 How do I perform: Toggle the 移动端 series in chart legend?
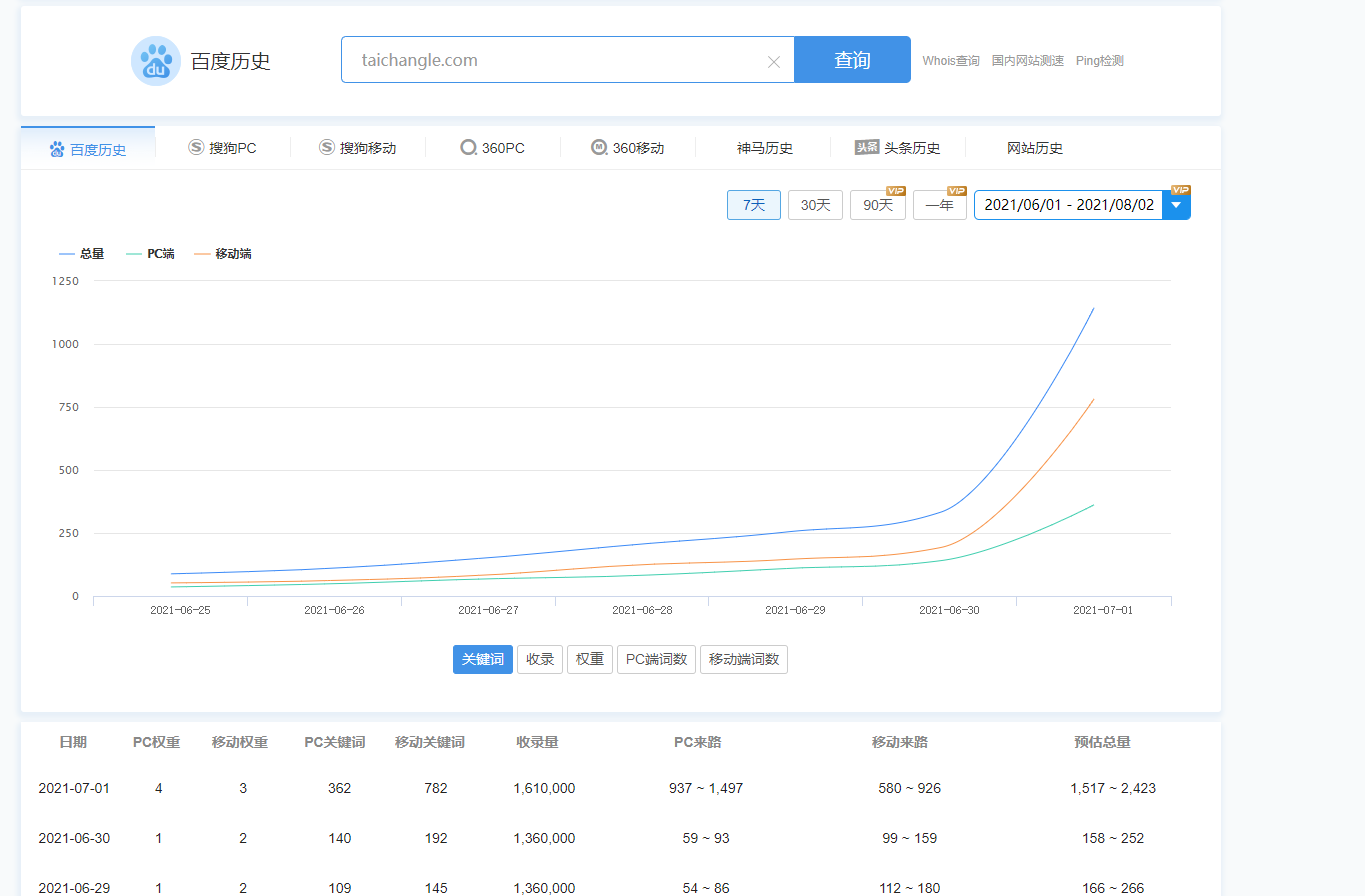223,254
